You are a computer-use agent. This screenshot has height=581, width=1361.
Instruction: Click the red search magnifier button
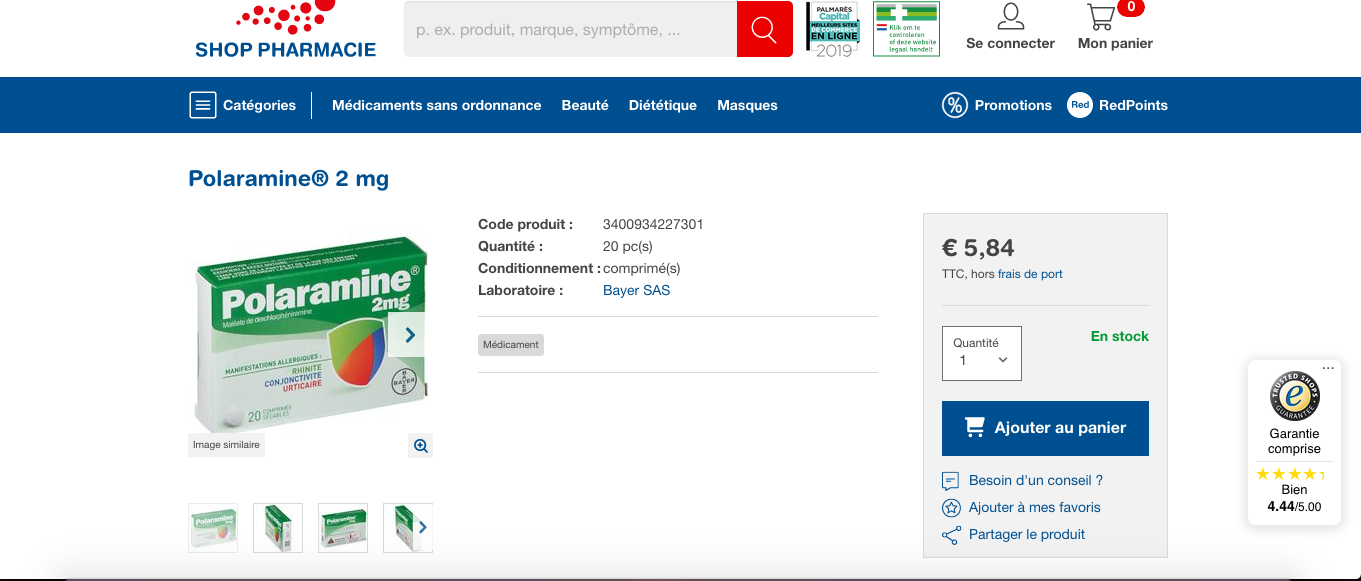[765, 29]
